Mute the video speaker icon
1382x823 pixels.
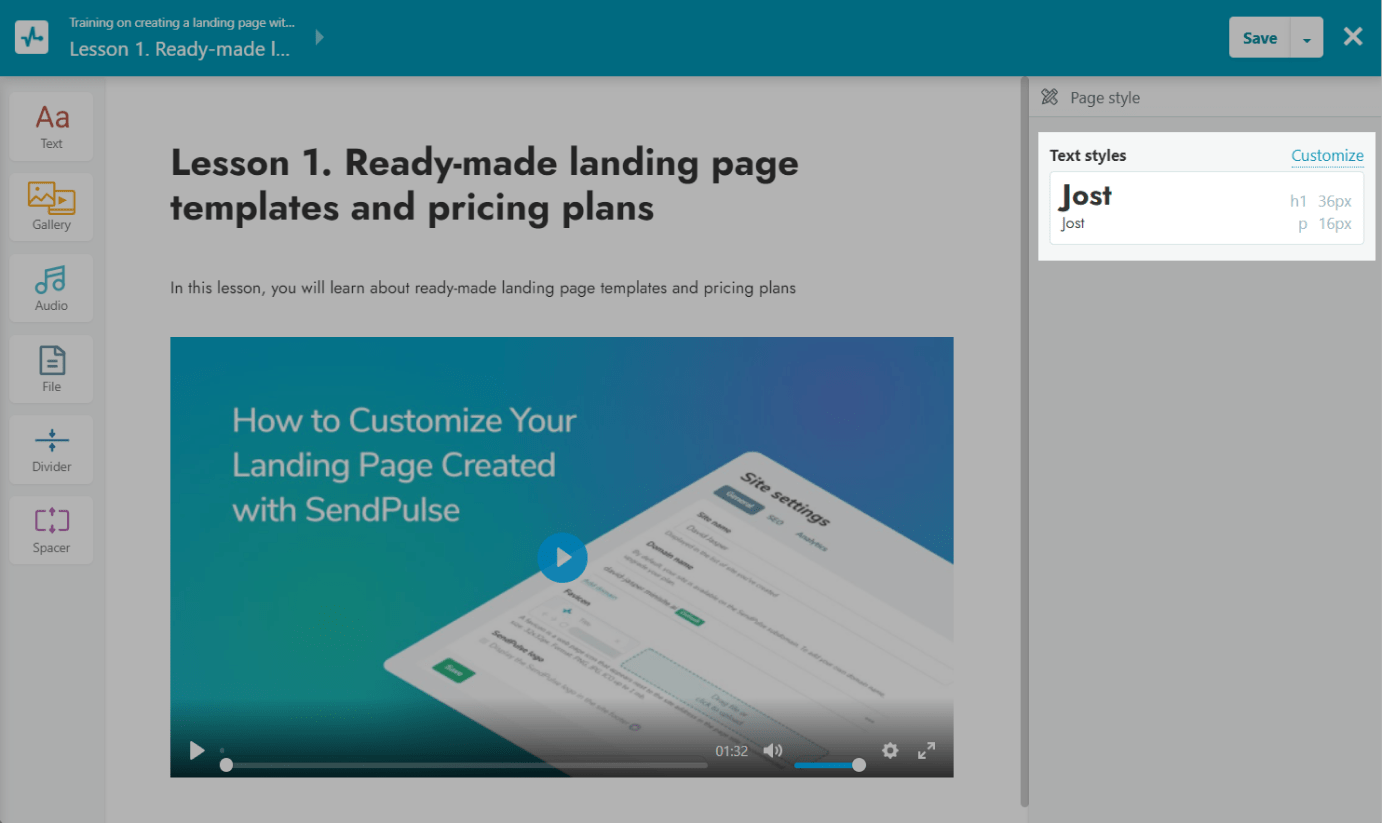772,750
